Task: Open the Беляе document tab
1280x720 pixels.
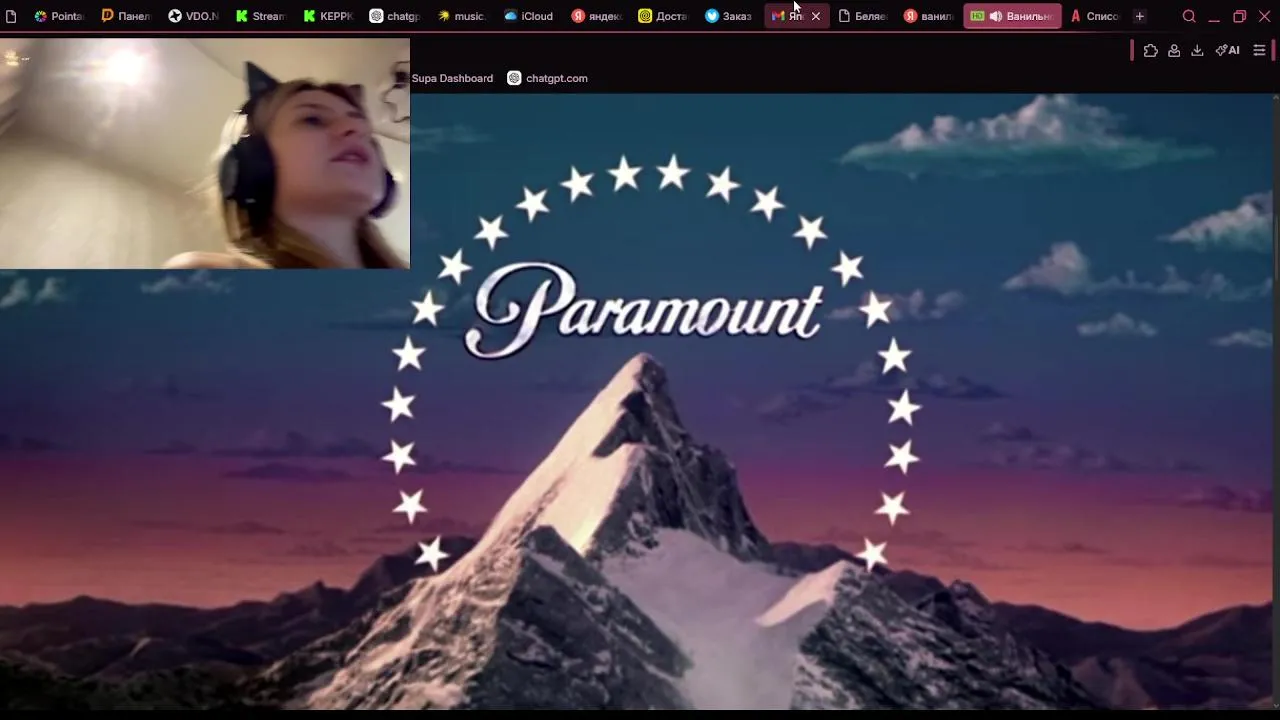Action: click(x=864, y=16)
